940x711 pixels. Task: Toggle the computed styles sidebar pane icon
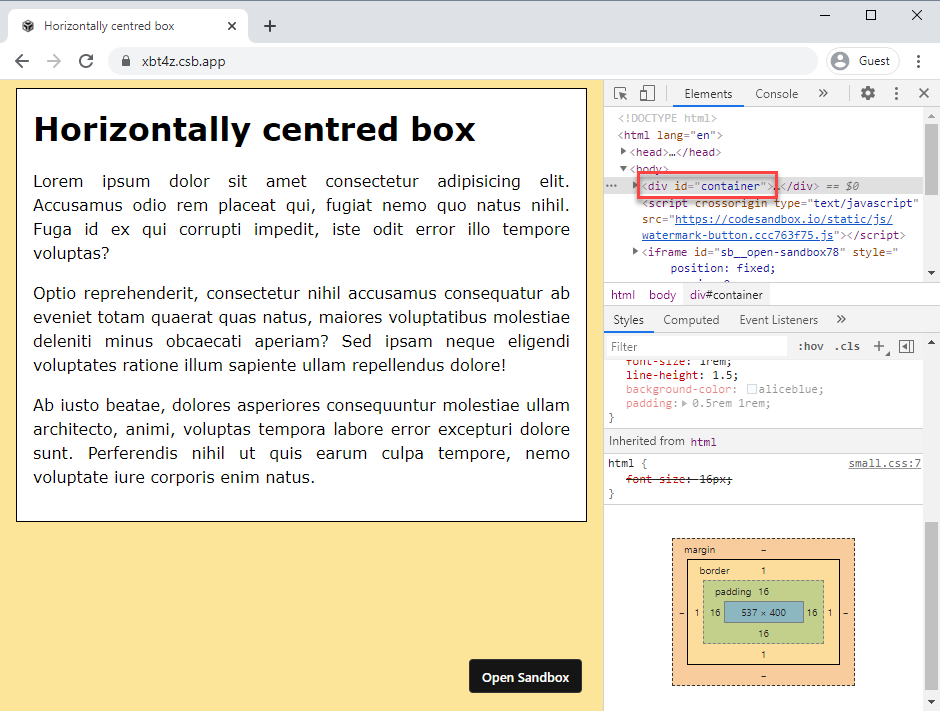point(907,346)
